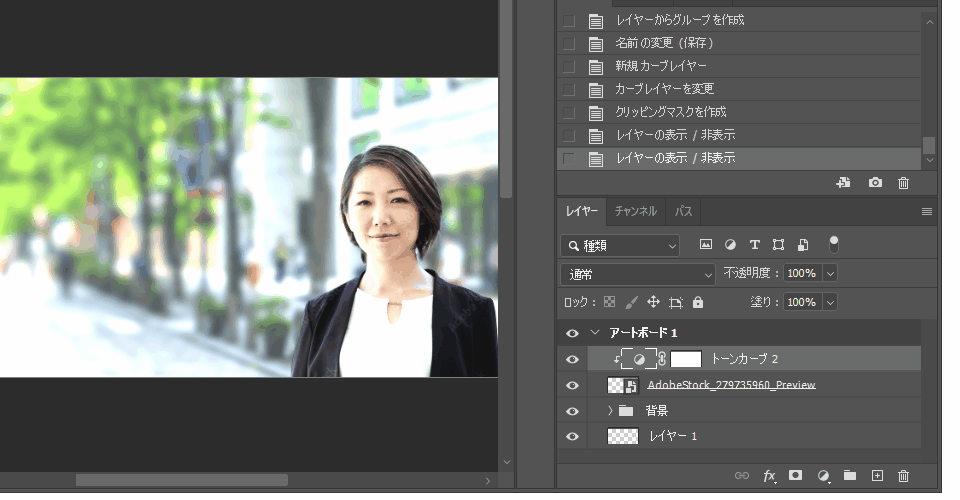Screen dimensions: 960x500
Task: Toggle checkbox beside クリッピングマスクを作成
Action: pyautogui.click(x=569, y=113)
